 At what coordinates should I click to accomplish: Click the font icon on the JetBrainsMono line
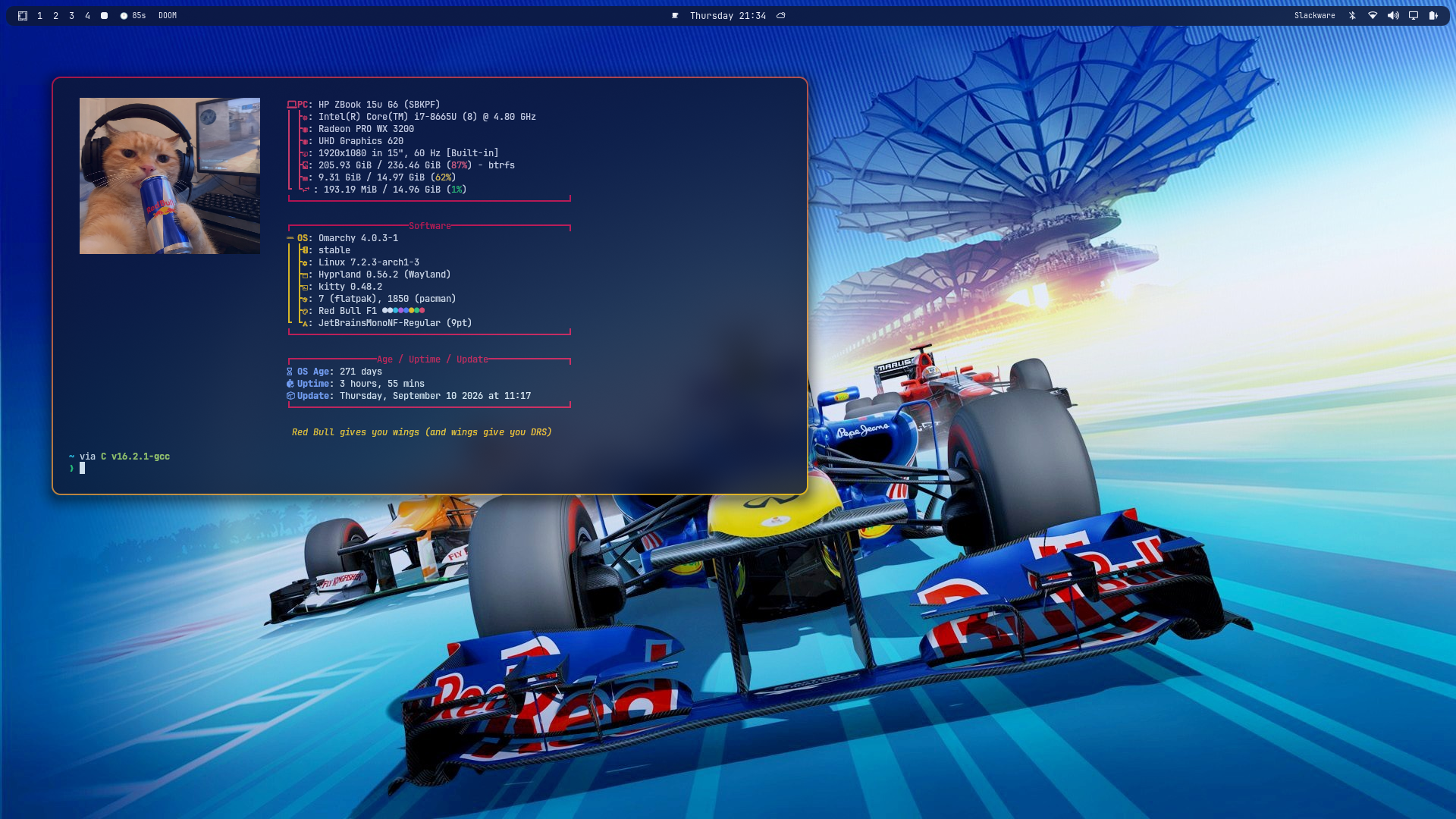pyautogui.click(x=305, y=324)
